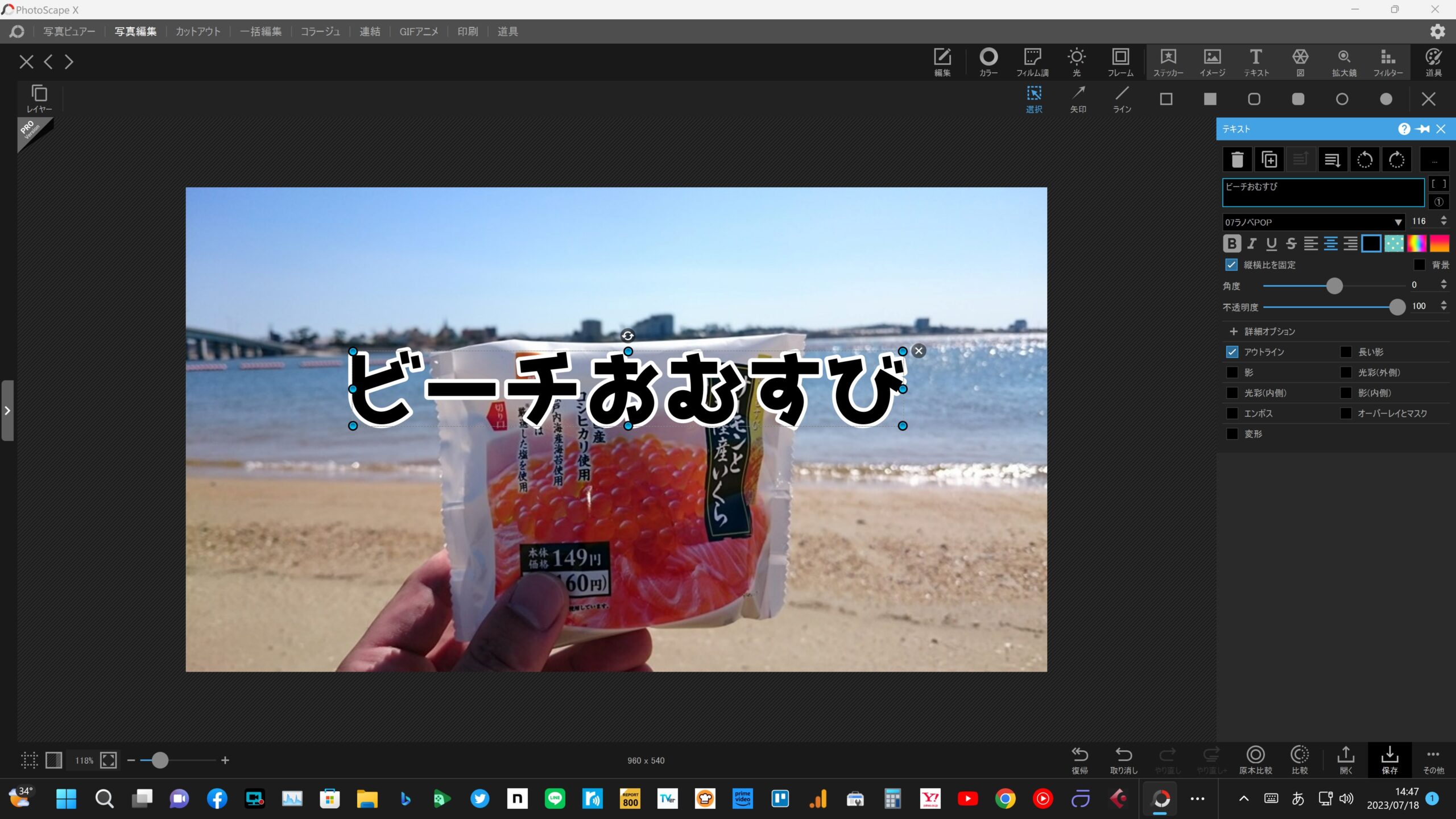
Task: Delete text using the trash icon
Action: click(1237, 160)
